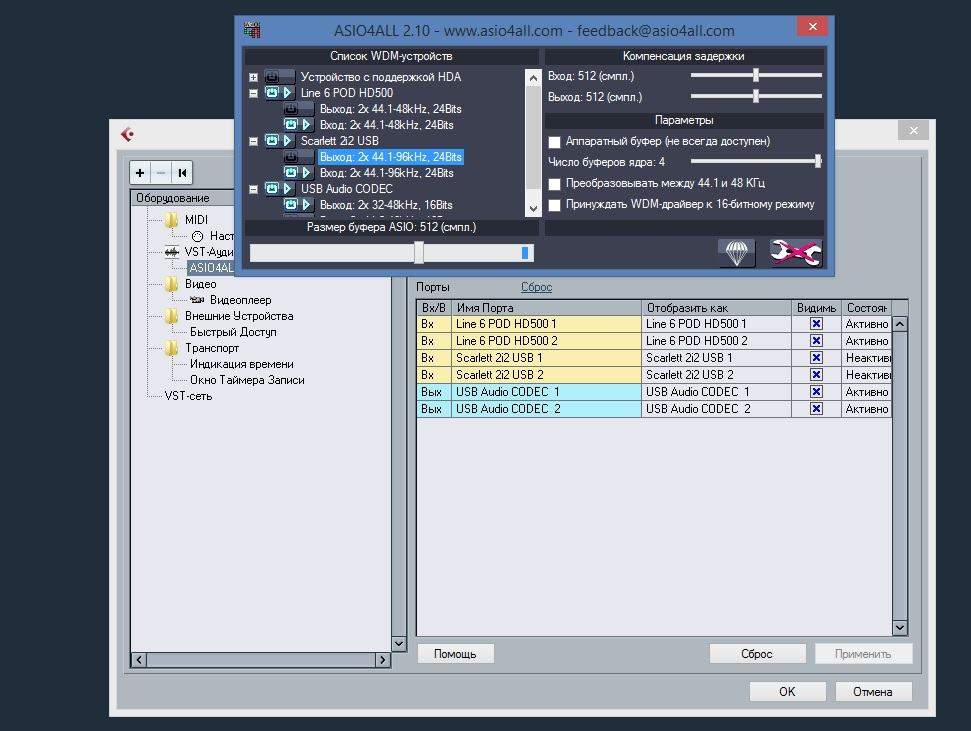Image resolution: width=971 pixels, height=731 pixels.
Task: Click the ASIO buffer size slider handle
Action: (419, 253)
